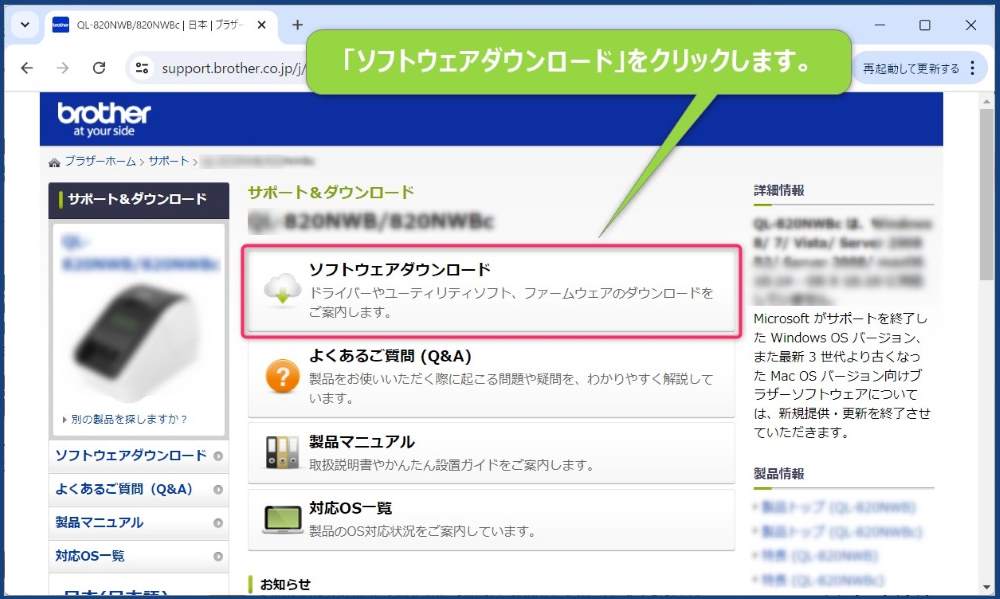Click arrow bullet beside sidebar よくあるご質問
The image size is (1000, 599).
[x=218, y=489]
